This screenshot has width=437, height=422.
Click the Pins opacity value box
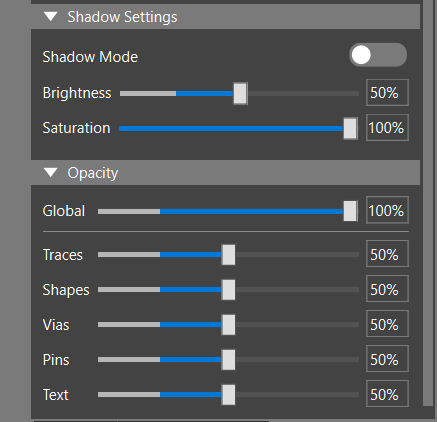(x=387, y=359)
